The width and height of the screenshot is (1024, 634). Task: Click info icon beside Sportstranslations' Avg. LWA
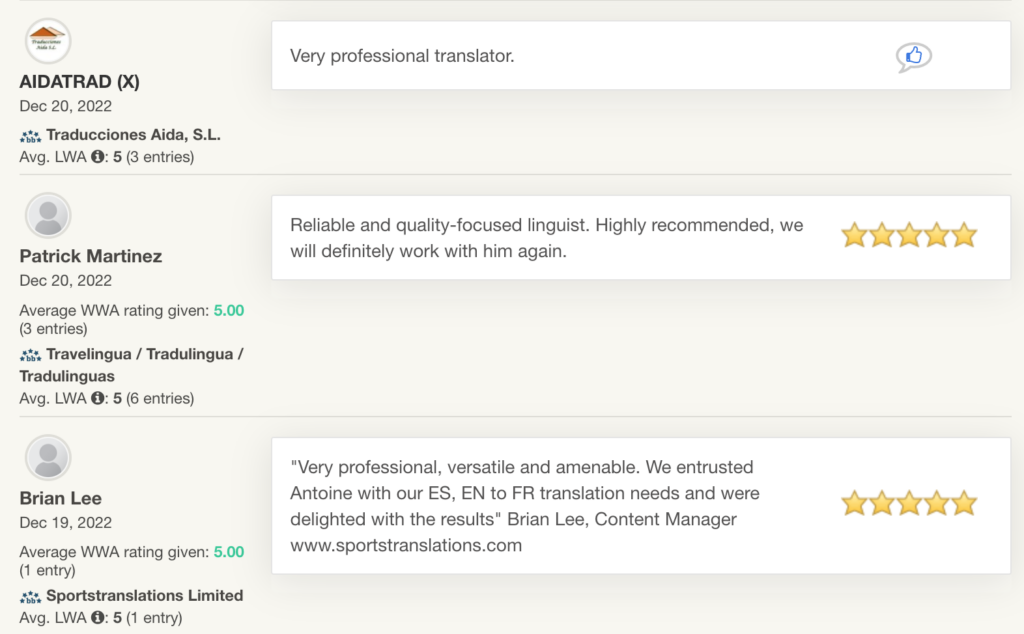pyautogui.click(x=98, y=618)
